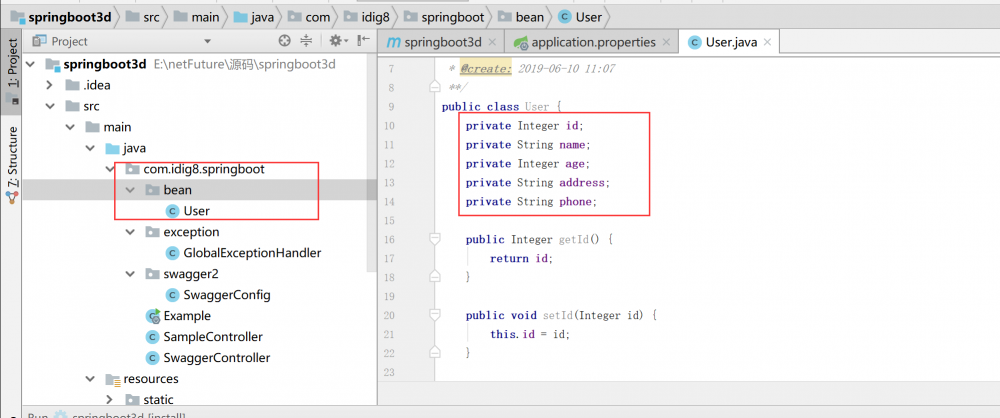The width and height of the screenshot is (1000, 418).
Task: Click the 'this.id = id;' statement
Action: (x=530, y=334)
